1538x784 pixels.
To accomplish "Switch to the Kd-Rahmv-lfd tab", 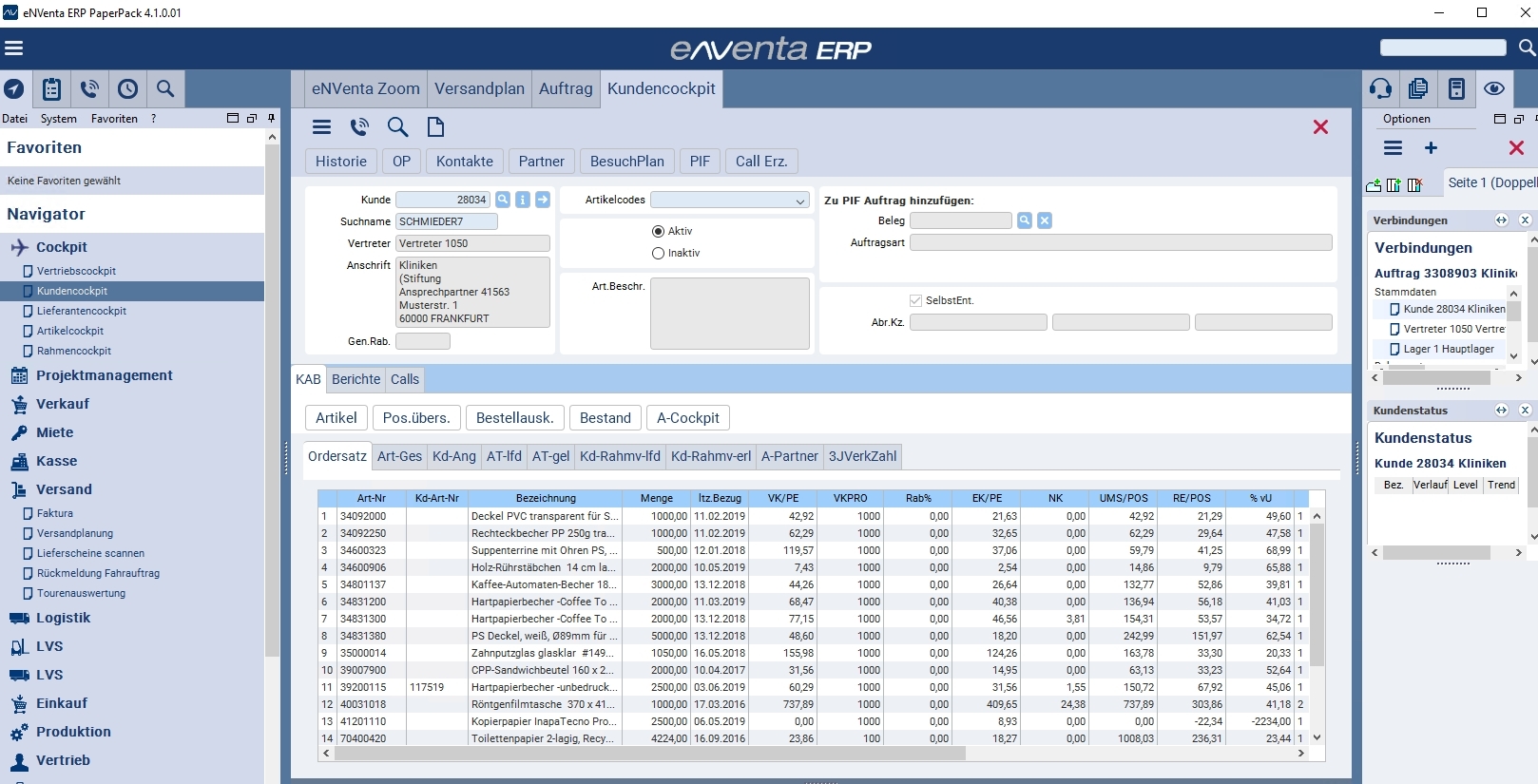I will (620, 456).
